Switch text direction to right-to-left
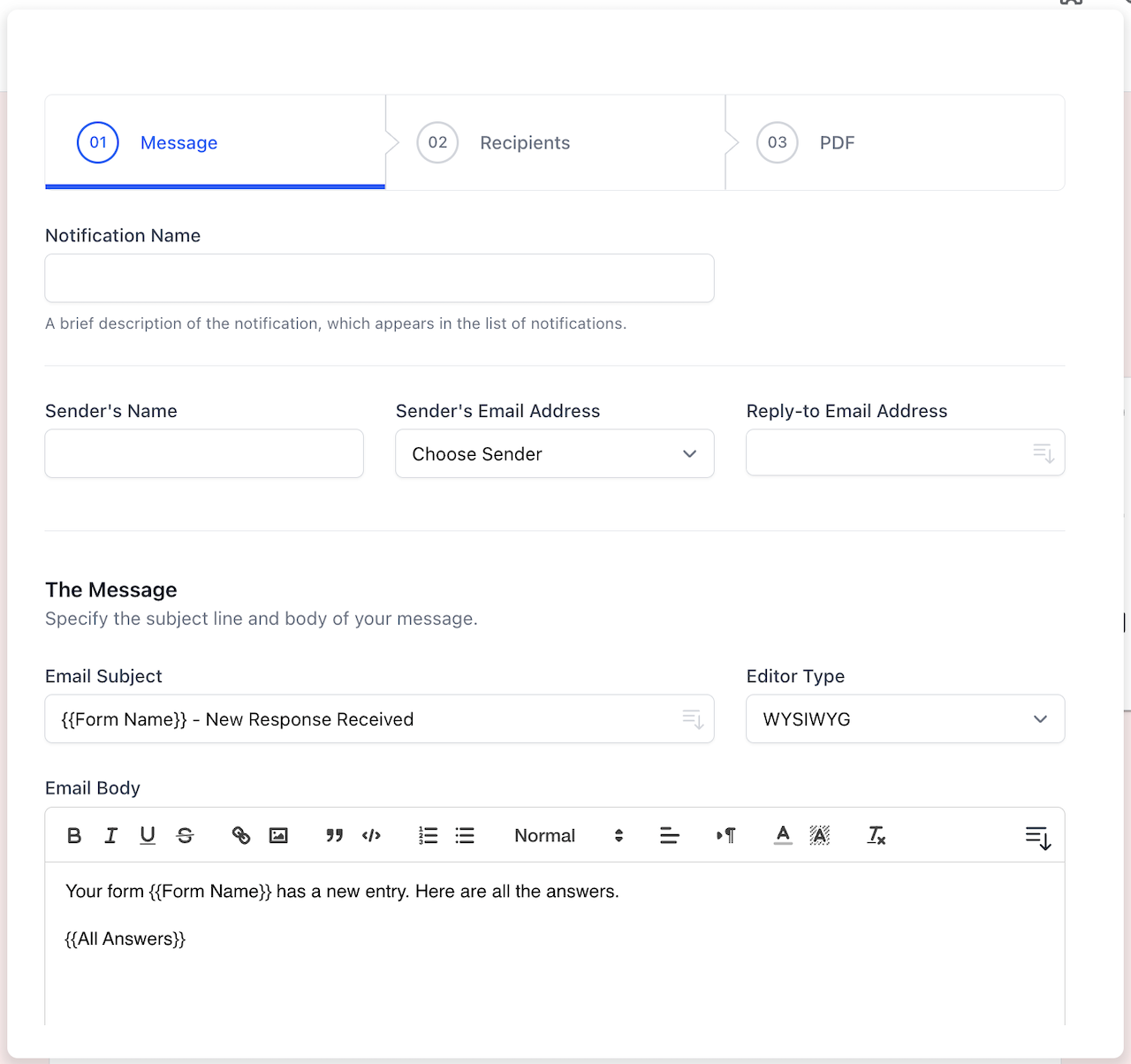The image size is (1131, 1064). pos(726,835)
